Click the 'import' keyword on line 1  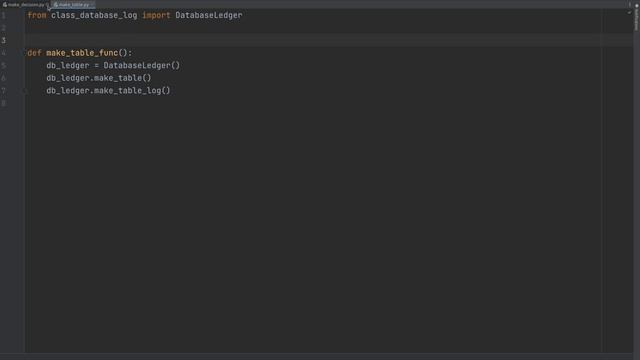click(156, 15)
